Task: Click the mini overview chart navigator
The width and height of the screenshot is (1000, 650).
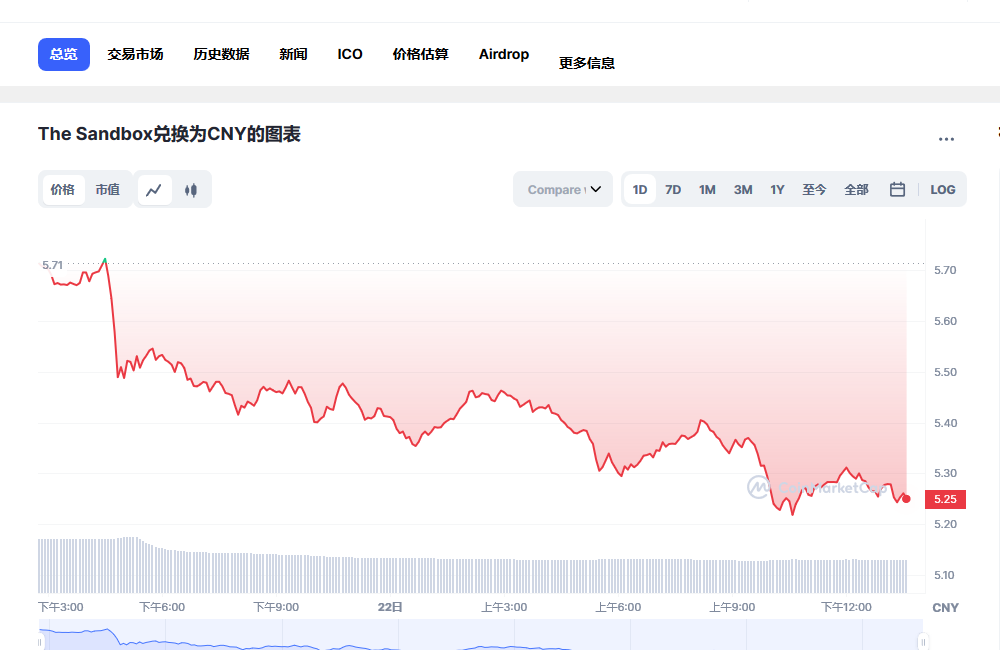Action: pyautogui.click(x=481, y=635)
